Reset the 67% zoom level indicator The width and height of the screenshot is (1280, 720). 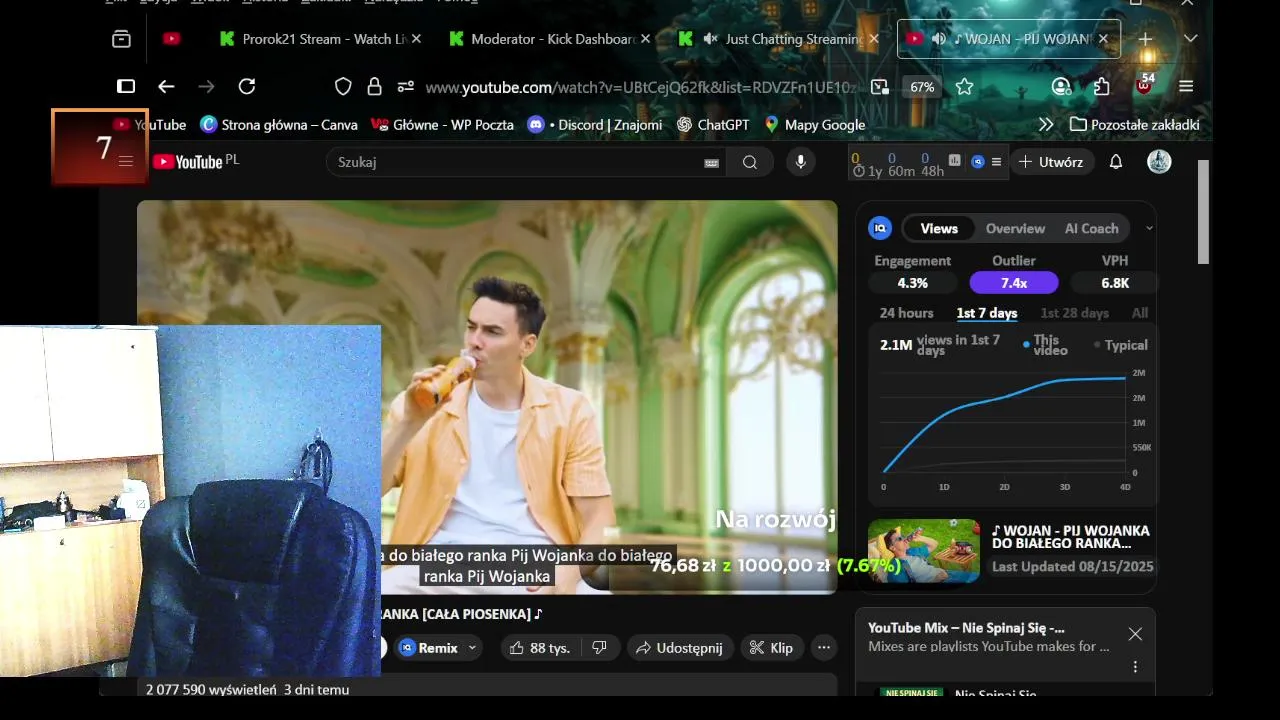[x=922, y=87]
